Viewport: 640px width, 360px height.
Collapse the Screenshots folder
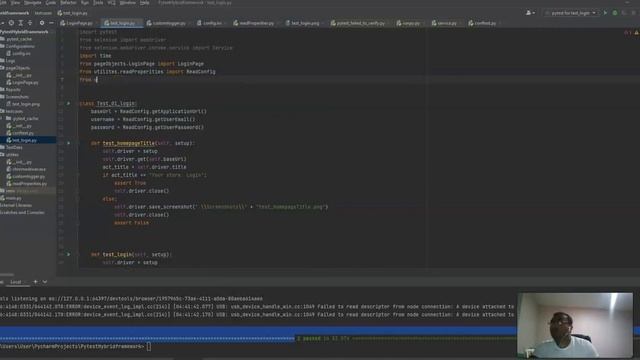pyautogui.click(x=15, y=97)
